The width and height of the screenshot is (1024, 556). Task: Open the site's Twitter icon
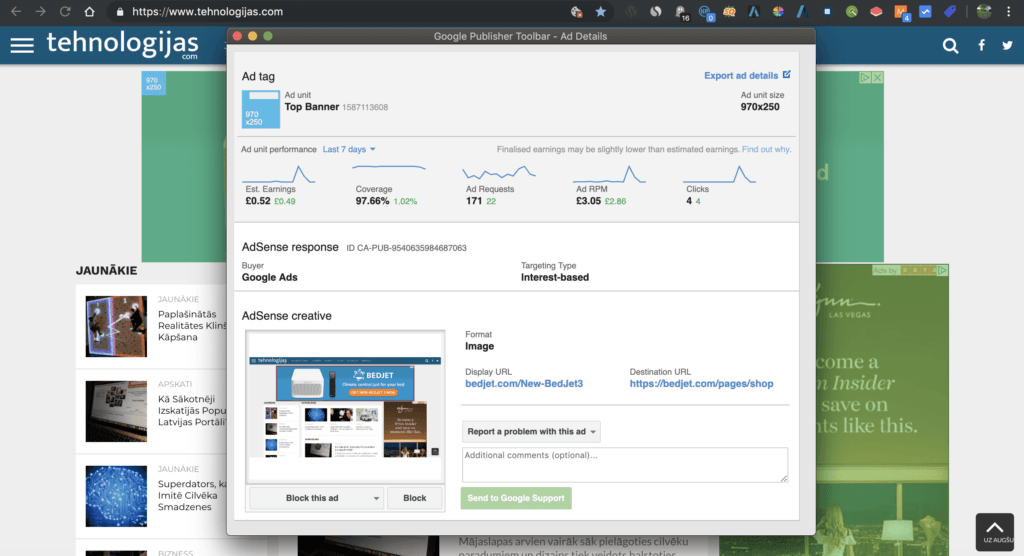pyautogui.click(x=1007, y=45)
